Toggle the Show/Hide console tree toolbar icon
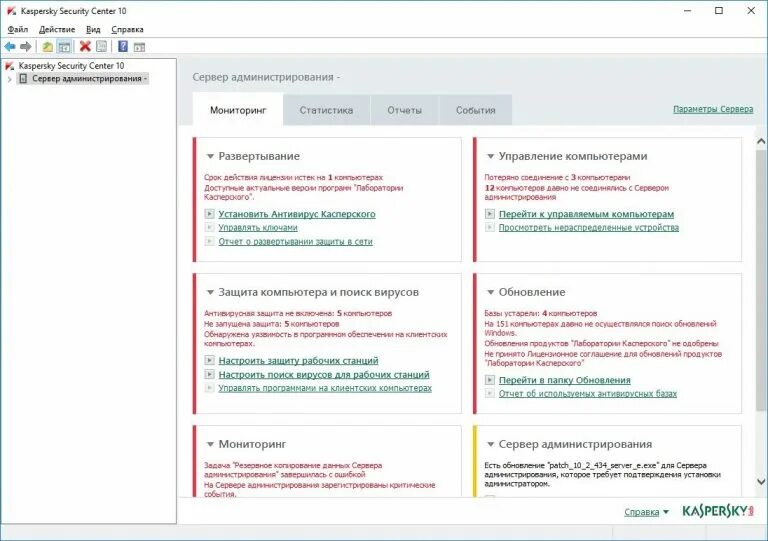Screen dimensions: 768x541 tap(64, 47)
